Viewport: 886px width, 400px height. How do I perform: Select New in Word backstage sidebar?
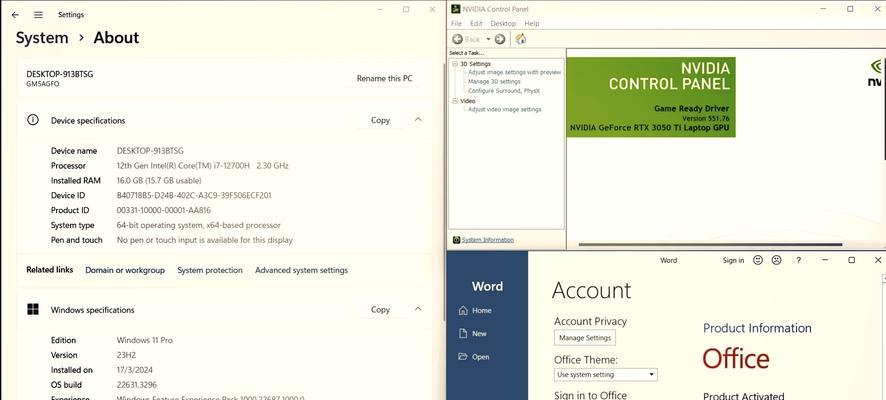point(479,333)
